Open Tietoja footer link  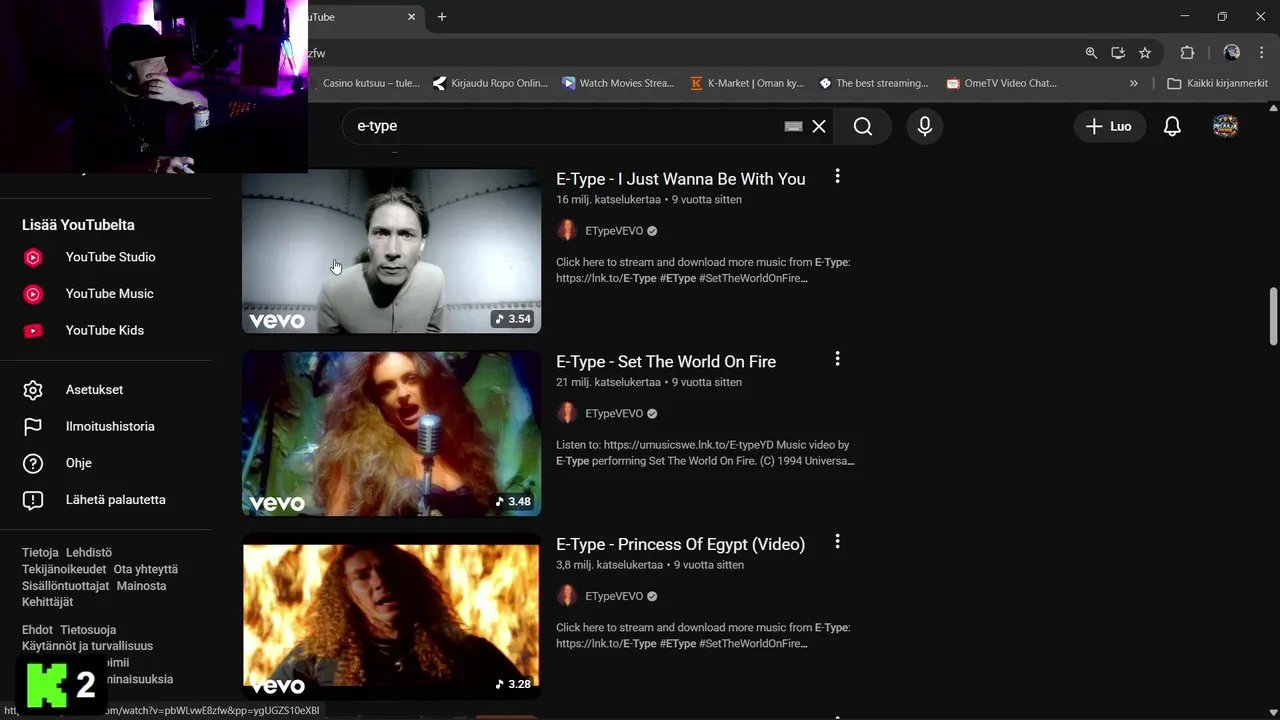point(40,552)
